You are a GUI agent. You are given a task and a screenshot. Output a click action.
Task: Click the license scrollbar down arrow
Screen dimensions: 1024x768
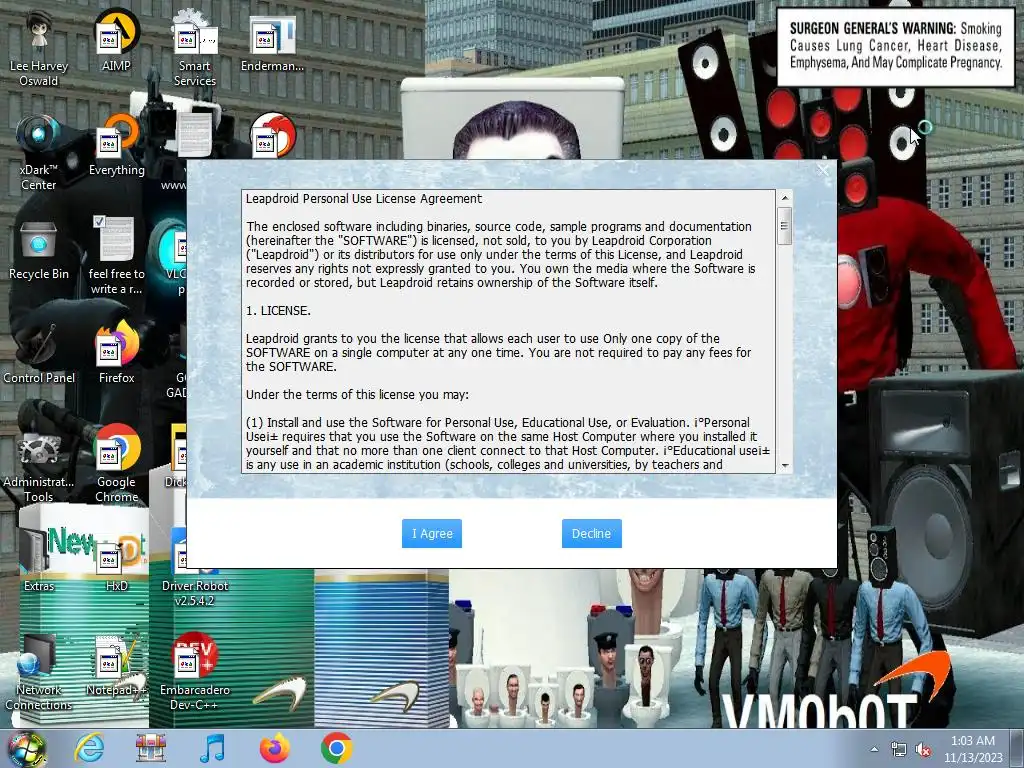[x=785, y=466]
